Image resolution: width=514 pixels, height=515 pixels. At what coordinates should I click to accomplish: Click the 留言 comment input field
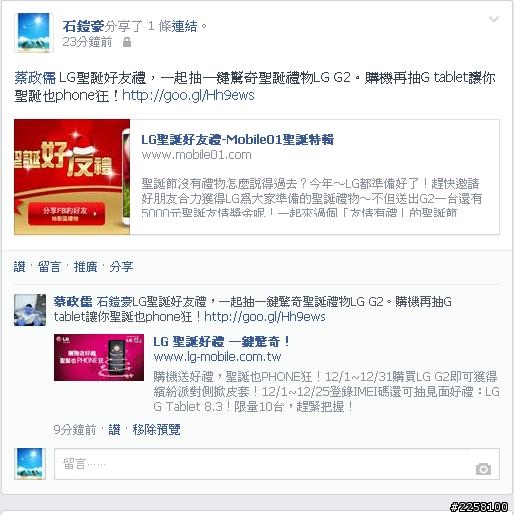point(277,464)
